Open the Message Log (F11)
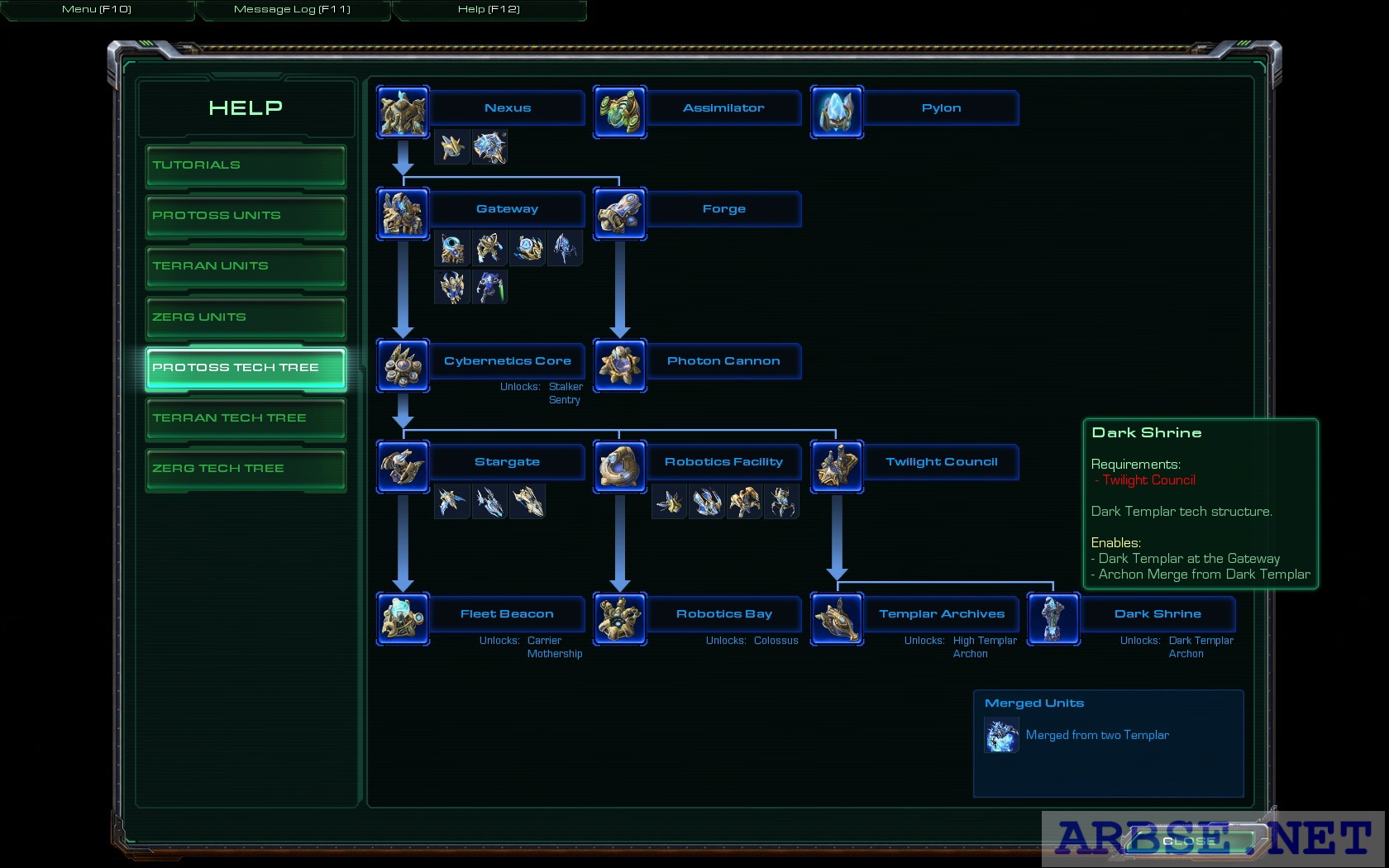 293,9
